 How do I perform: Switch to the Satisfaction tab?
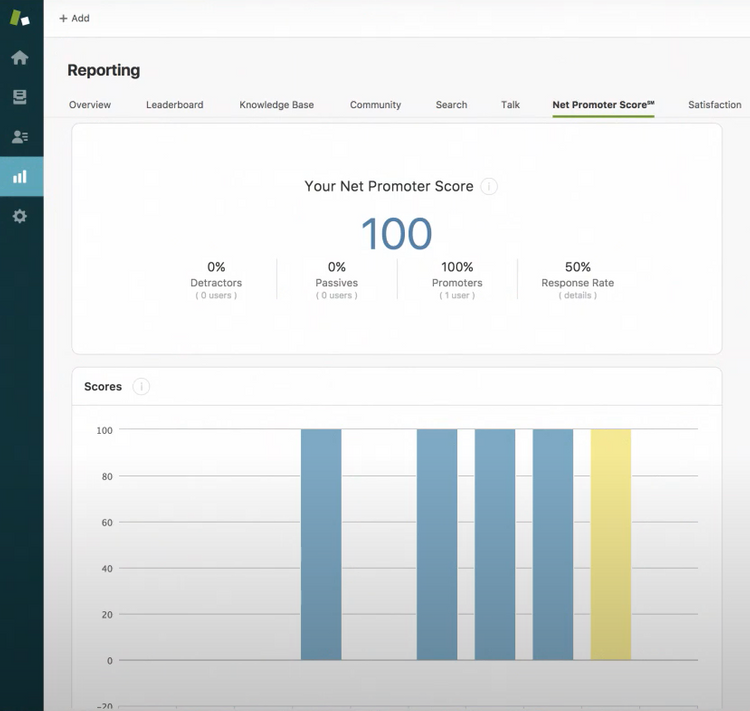click(715, 104)
